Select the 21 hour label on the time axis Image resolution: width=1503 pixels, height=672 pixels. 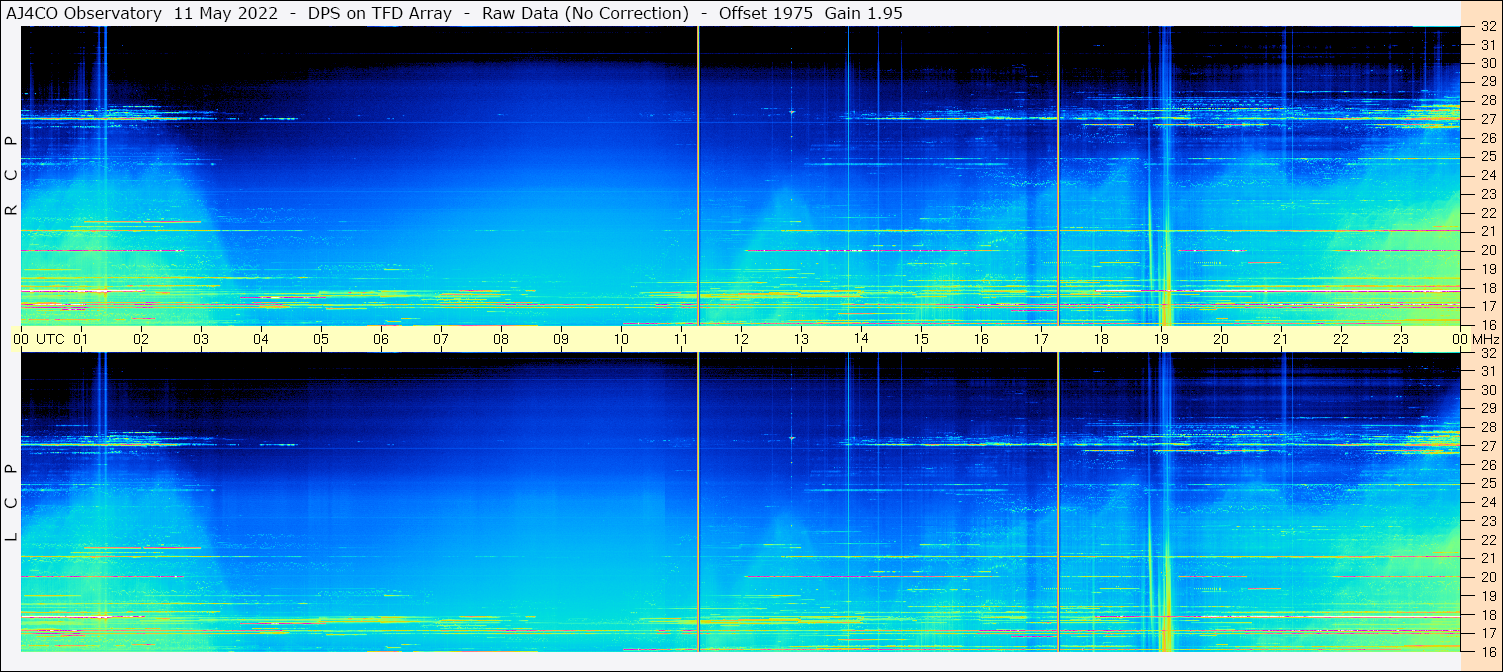[x=1281, y=339]
